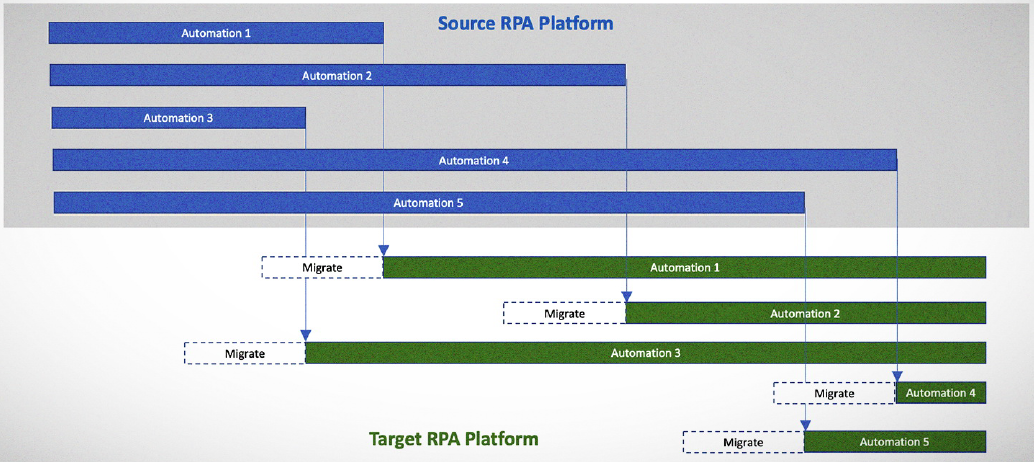Click the green Automation 4 bar

pyautogui.click(x=940, y=393)
